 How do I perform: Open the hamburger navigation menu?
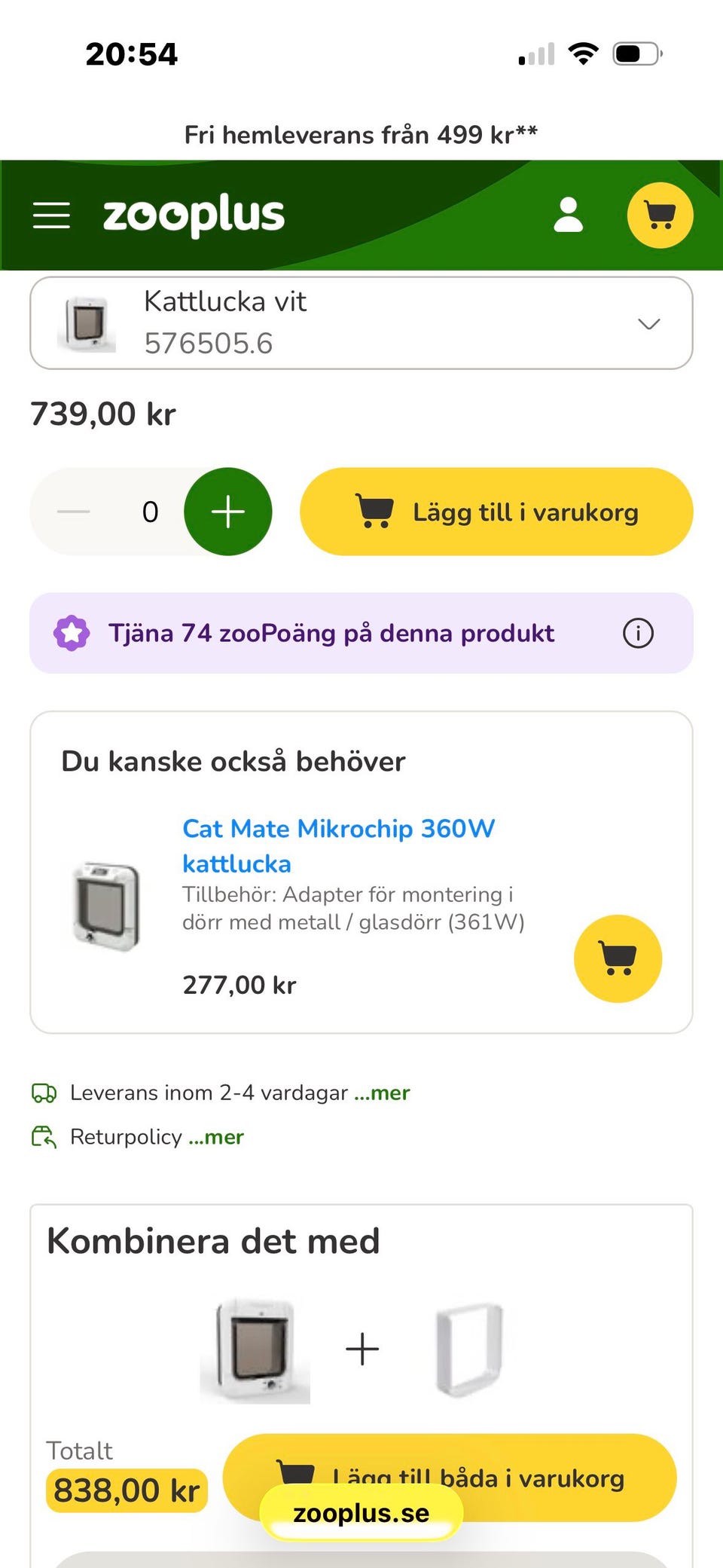click(51, 215)
